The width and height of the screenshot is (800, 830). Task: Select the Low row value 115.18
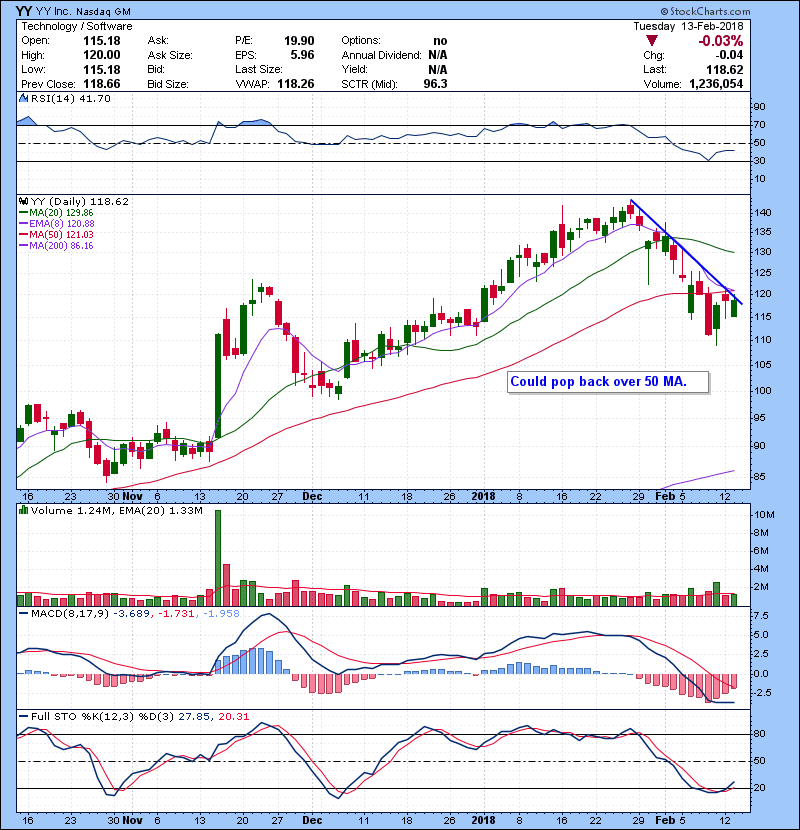coord(102,70)
